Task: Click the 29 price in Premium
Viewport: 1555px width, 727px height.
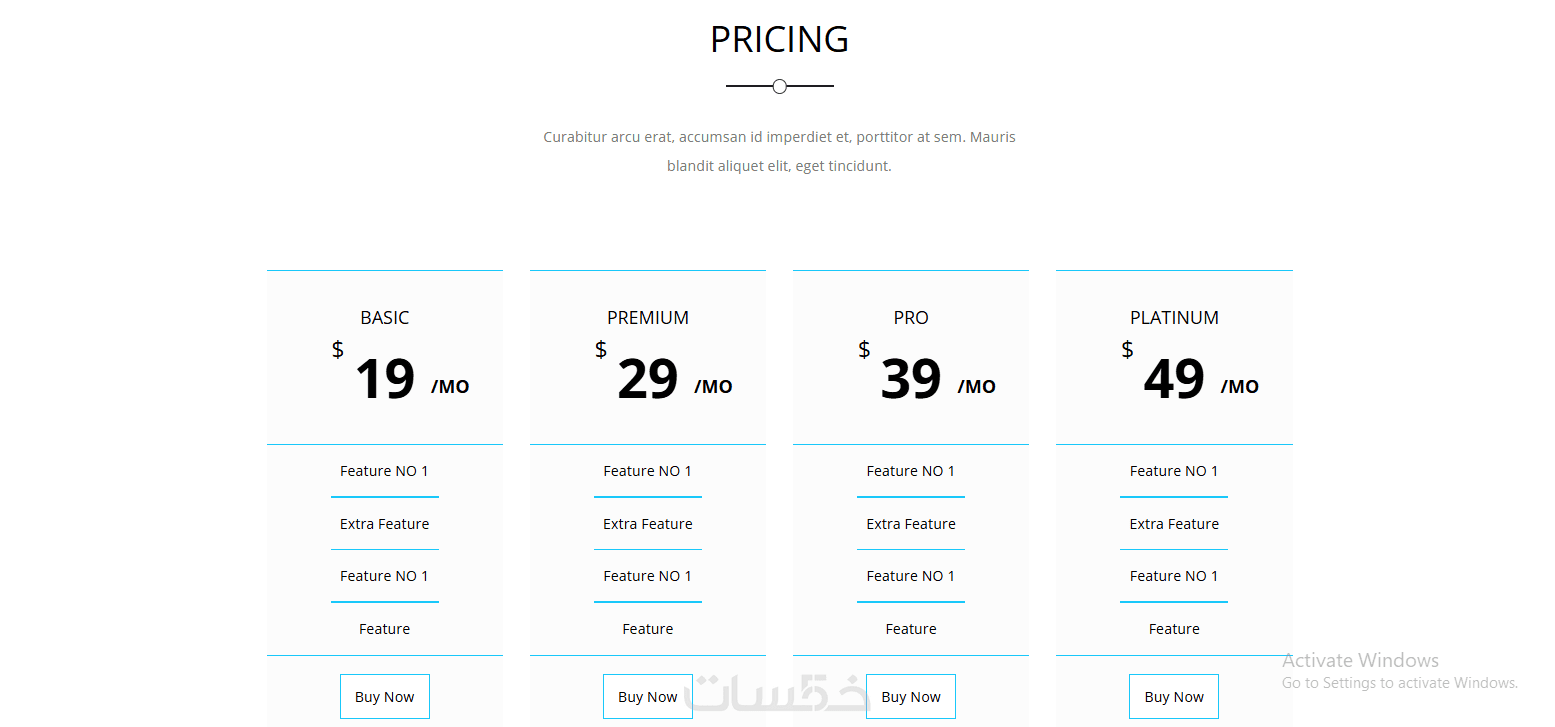Action: [x=648, y=379]
